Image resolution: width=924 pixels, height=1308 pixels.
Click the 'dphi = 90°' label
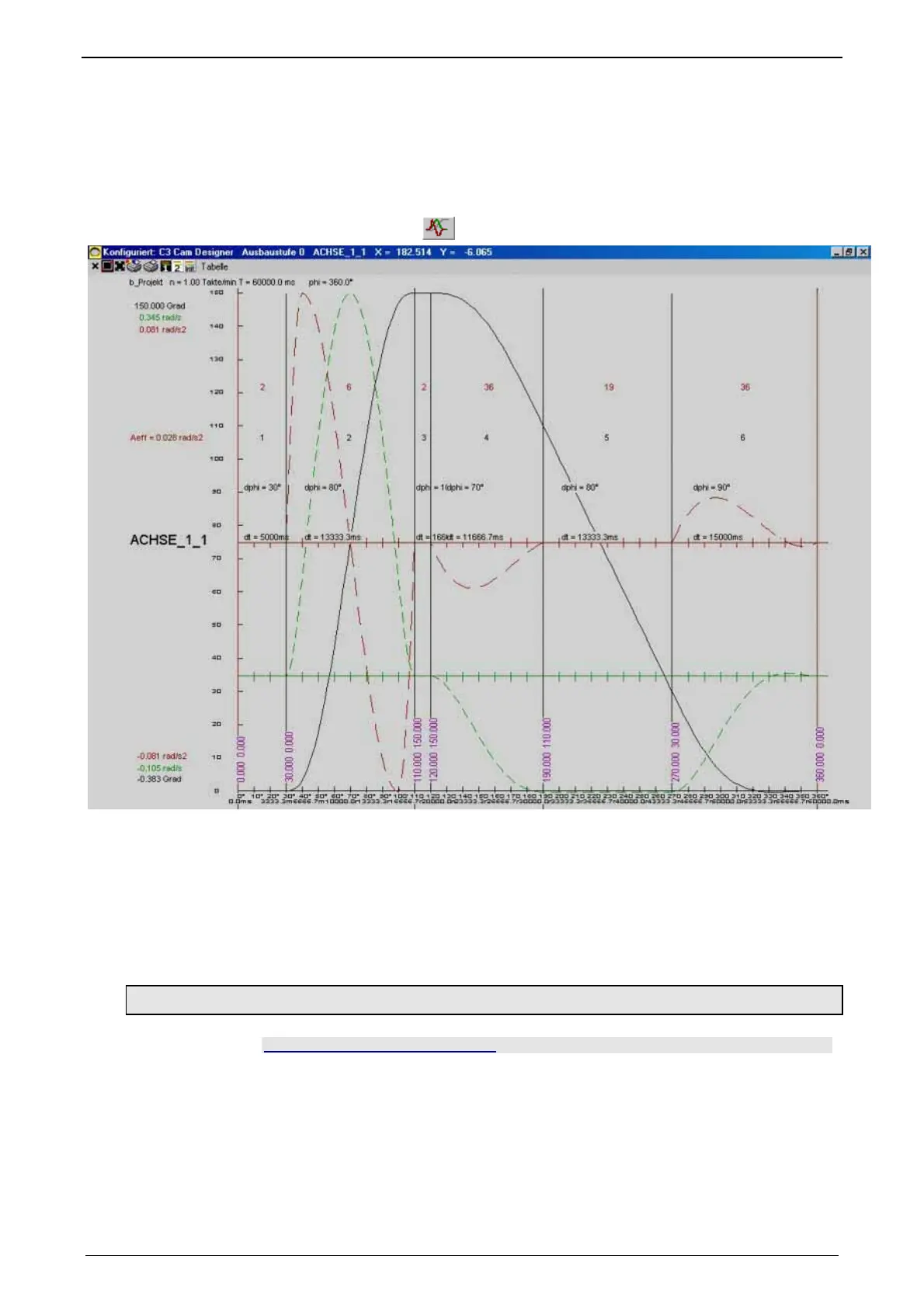pyautogui.click(x=711, y=488)
